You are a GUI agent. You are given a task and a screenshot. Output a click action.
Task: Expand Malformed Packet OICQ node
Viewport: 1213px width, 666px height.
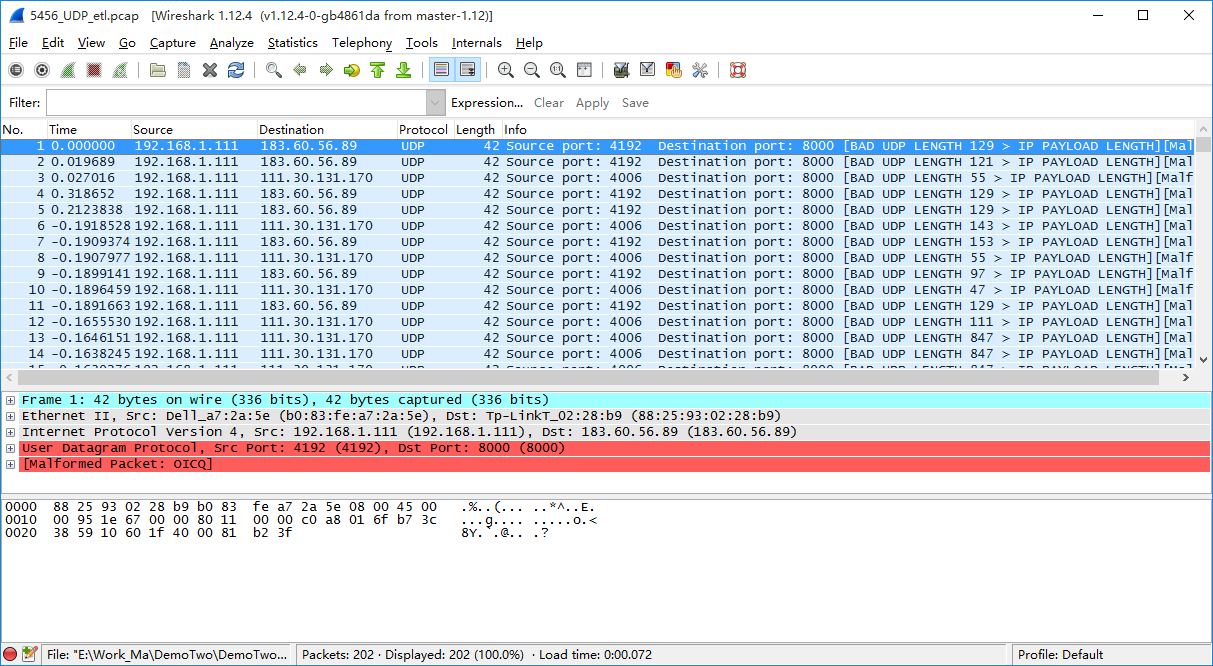tap(10, 464)
